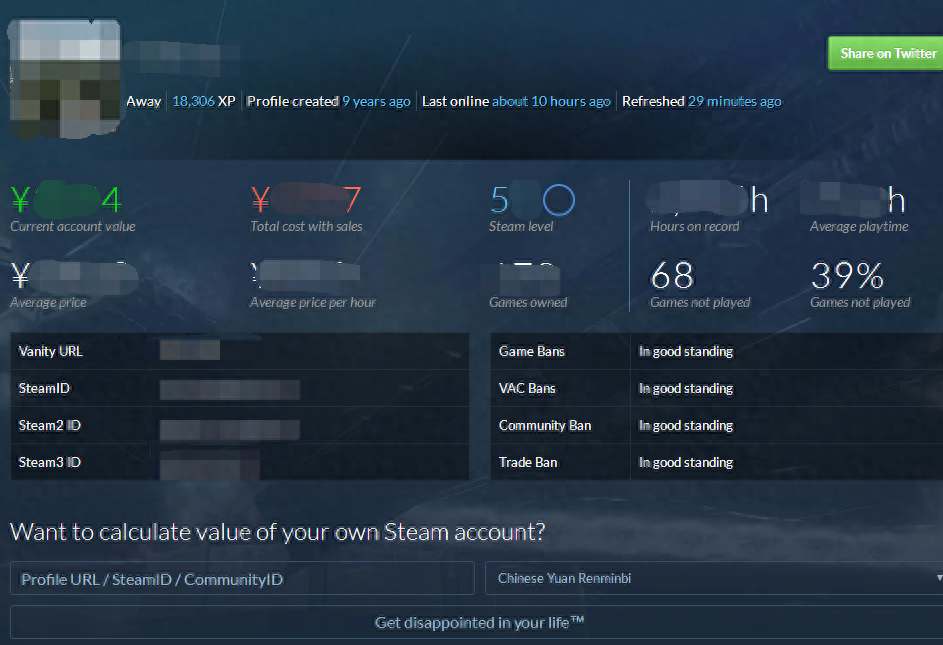Click the Steam level circle badge
The height and width of the screenshot is (645, 943).
559,201
